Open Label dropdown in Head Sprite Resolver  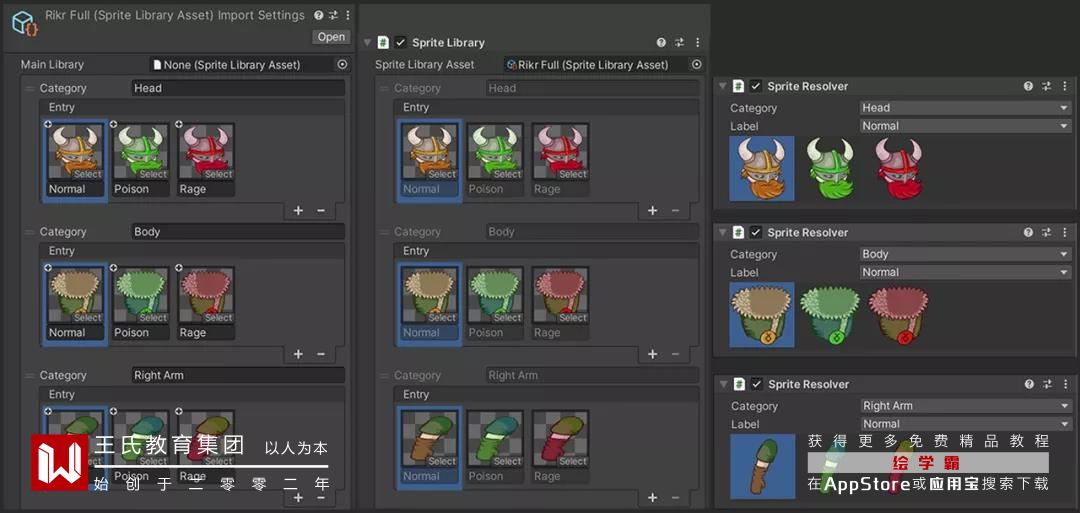965,126
